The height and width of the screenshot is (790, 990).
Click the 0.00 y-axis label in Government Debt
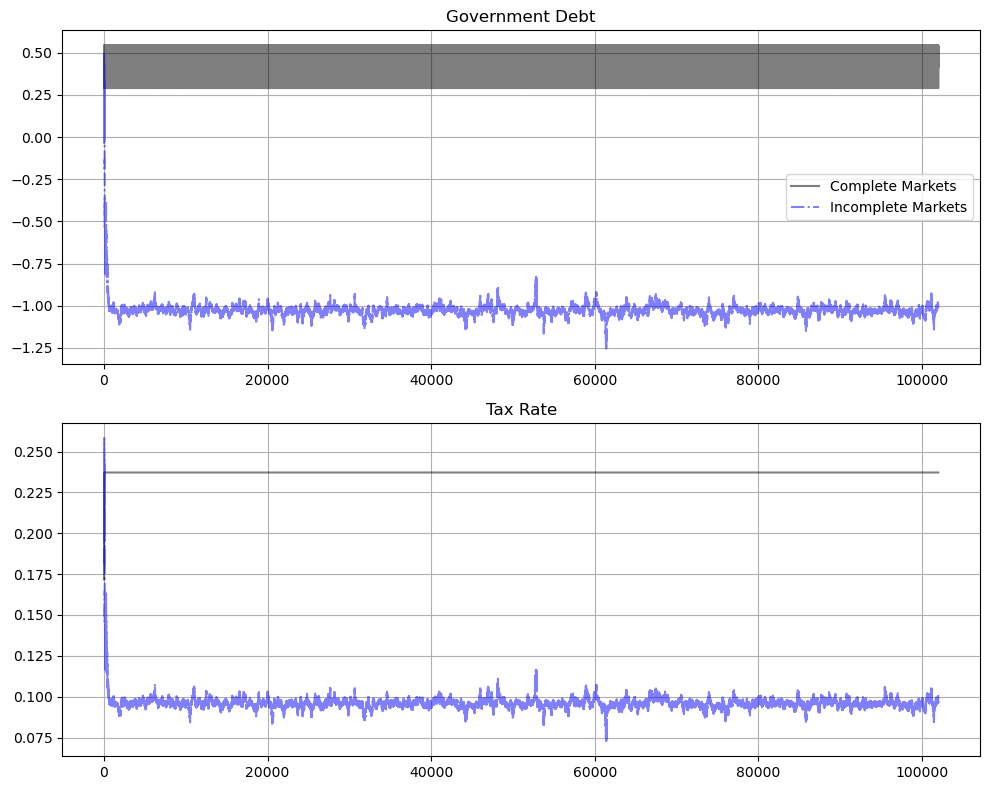point(37,137)
